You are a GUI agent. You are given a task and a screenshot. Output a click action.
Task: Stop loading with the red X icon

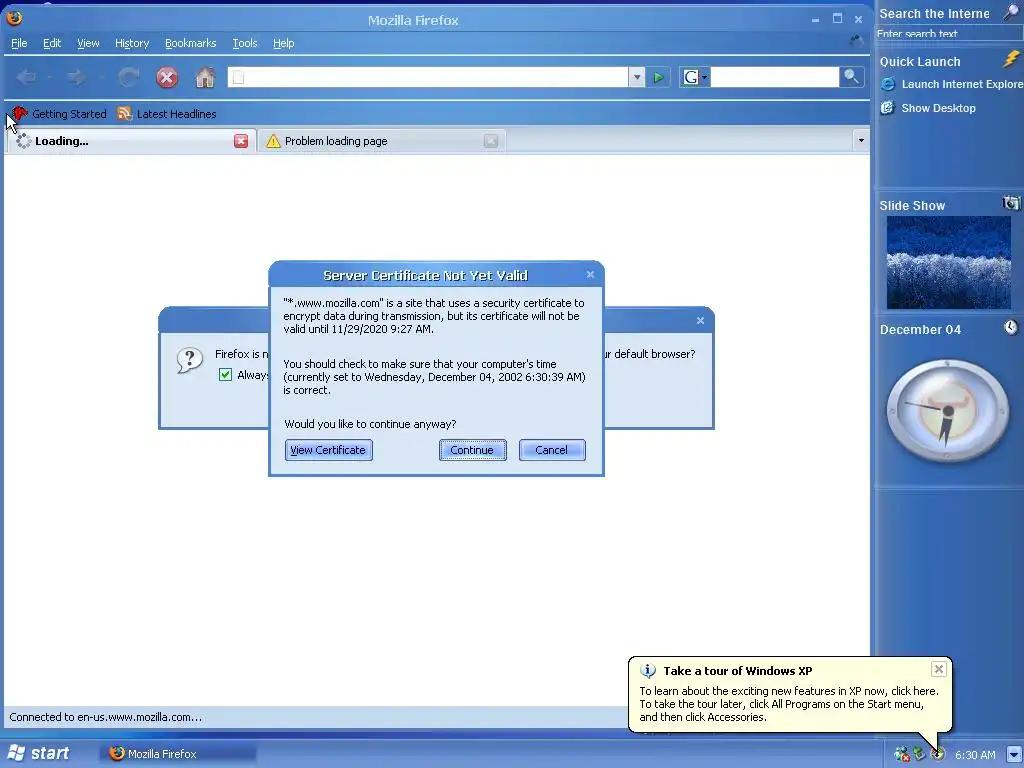coord(167,78)
